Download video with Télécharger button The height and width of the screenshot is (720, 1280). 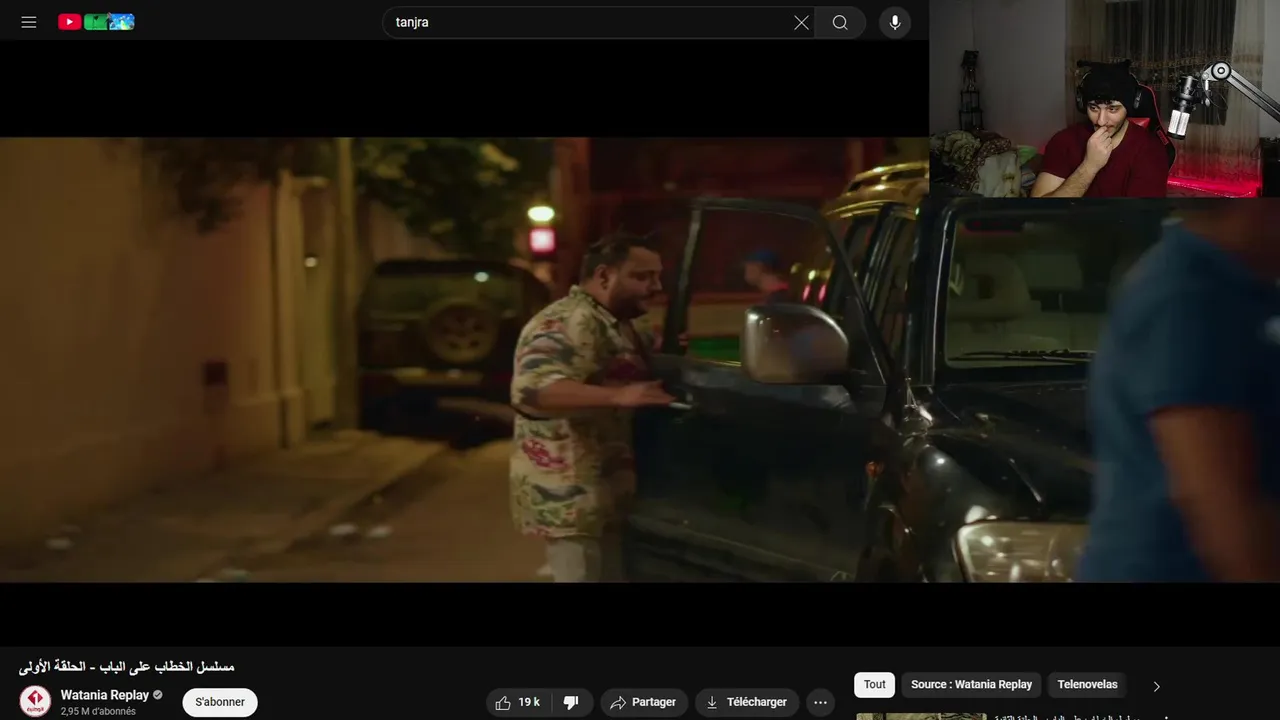(x=747, y=702)
